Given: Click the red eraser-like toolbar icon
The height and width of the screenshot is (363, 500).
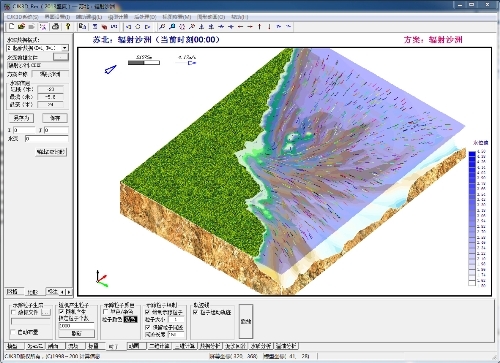Looking at the screenshot, I should [x=104, y=27].
